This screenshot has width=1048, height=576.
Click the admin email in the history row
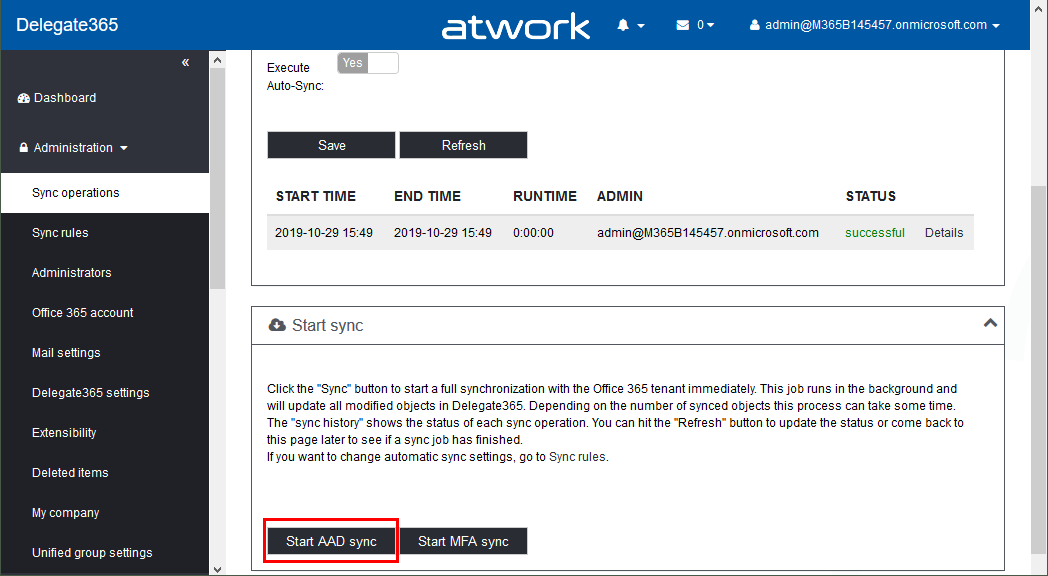coord(708,233)
